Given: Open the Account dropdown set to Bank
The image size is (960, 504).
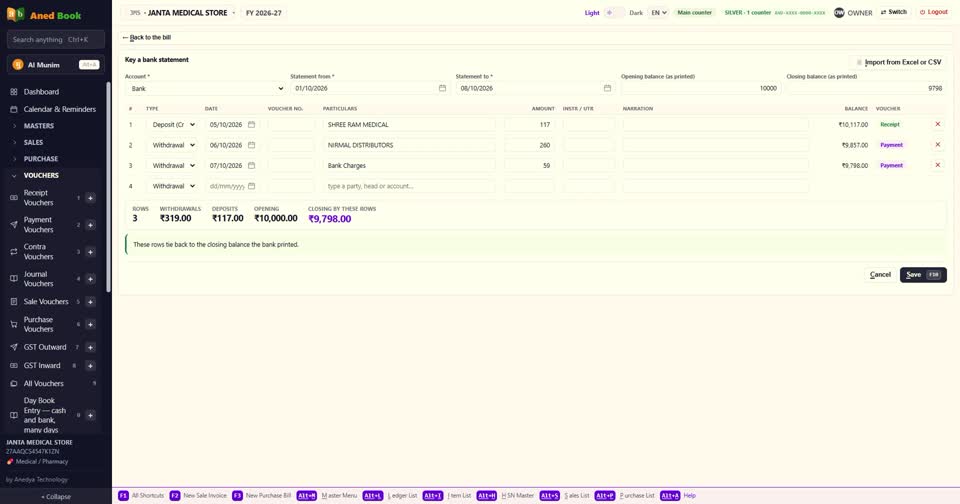Looking at the screenshot, I should point(205,88).
